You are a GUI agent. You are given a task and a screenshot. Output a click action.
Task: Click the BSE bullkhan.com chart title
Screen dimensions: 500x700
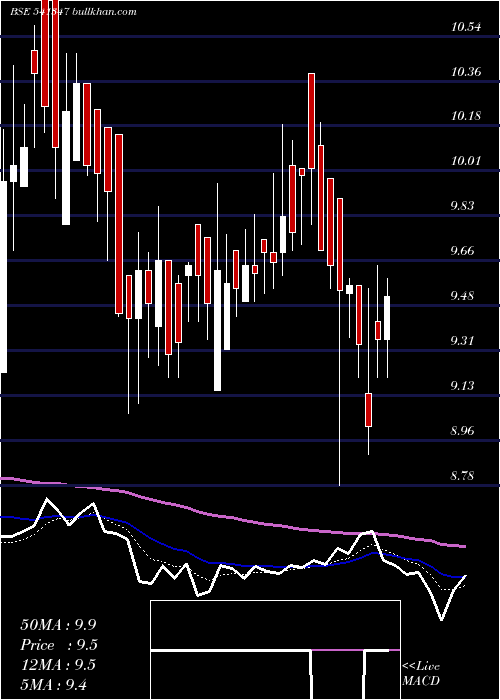pos(74,12)
